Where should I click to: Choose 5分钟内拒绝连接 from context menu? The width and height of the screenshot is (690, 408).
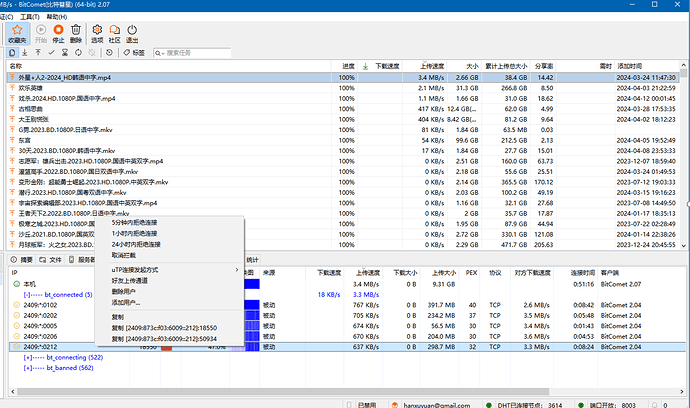click(134, 223)
